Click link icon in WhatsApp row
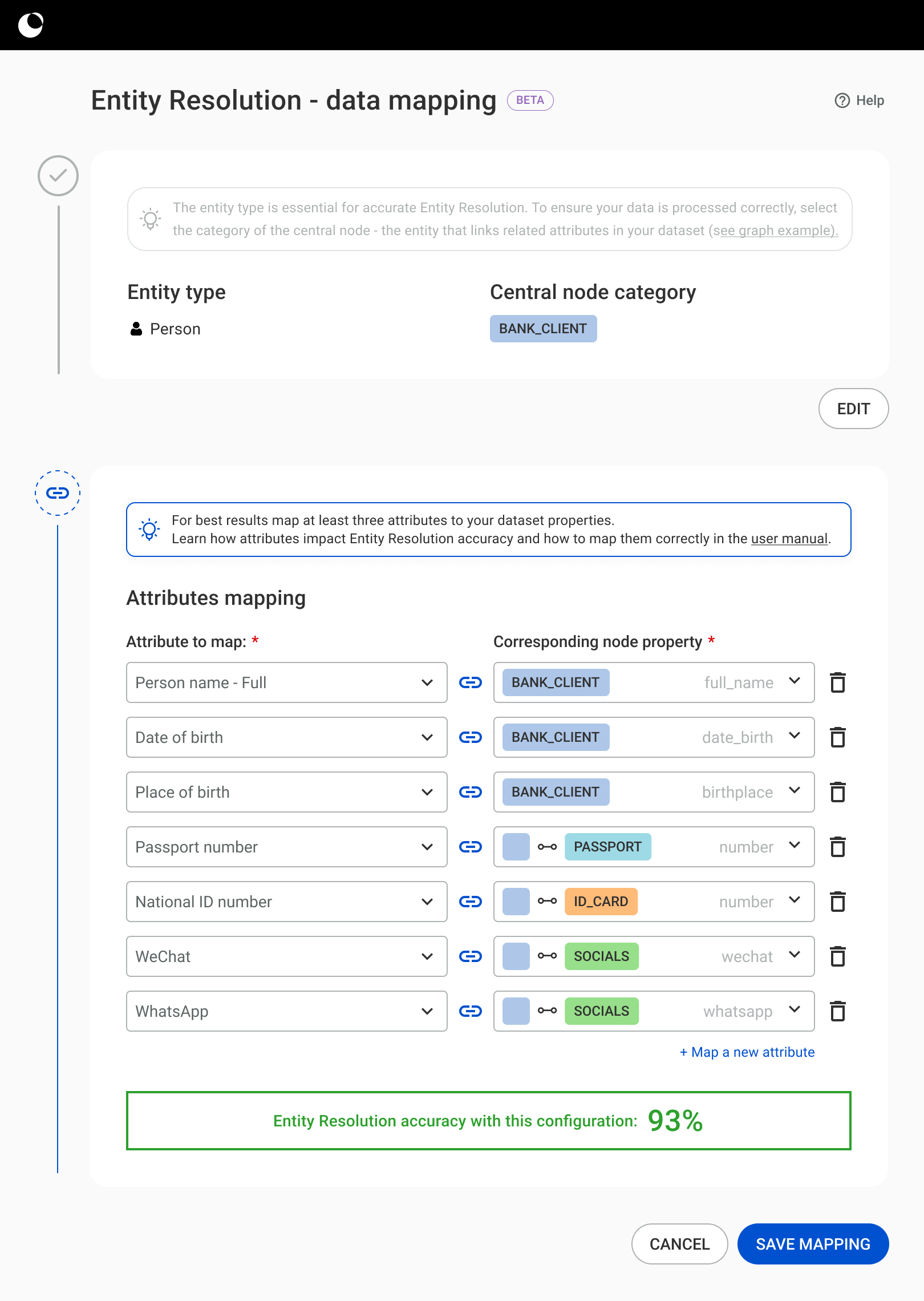This screenshot has height=1301, width=924. pos(471,1011)
